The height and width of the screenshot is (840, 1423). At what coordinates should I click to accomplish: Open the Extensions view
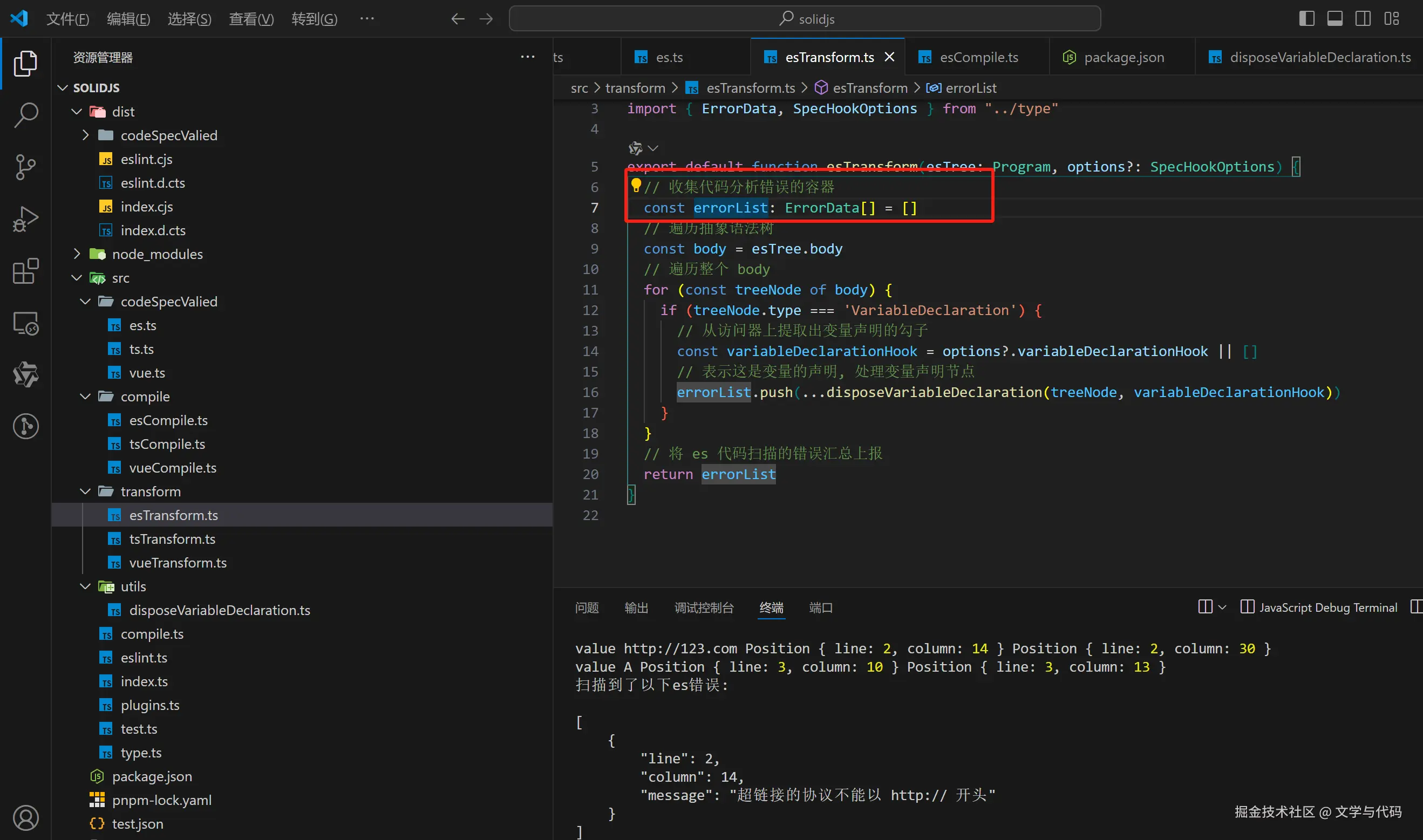[25, 271]
